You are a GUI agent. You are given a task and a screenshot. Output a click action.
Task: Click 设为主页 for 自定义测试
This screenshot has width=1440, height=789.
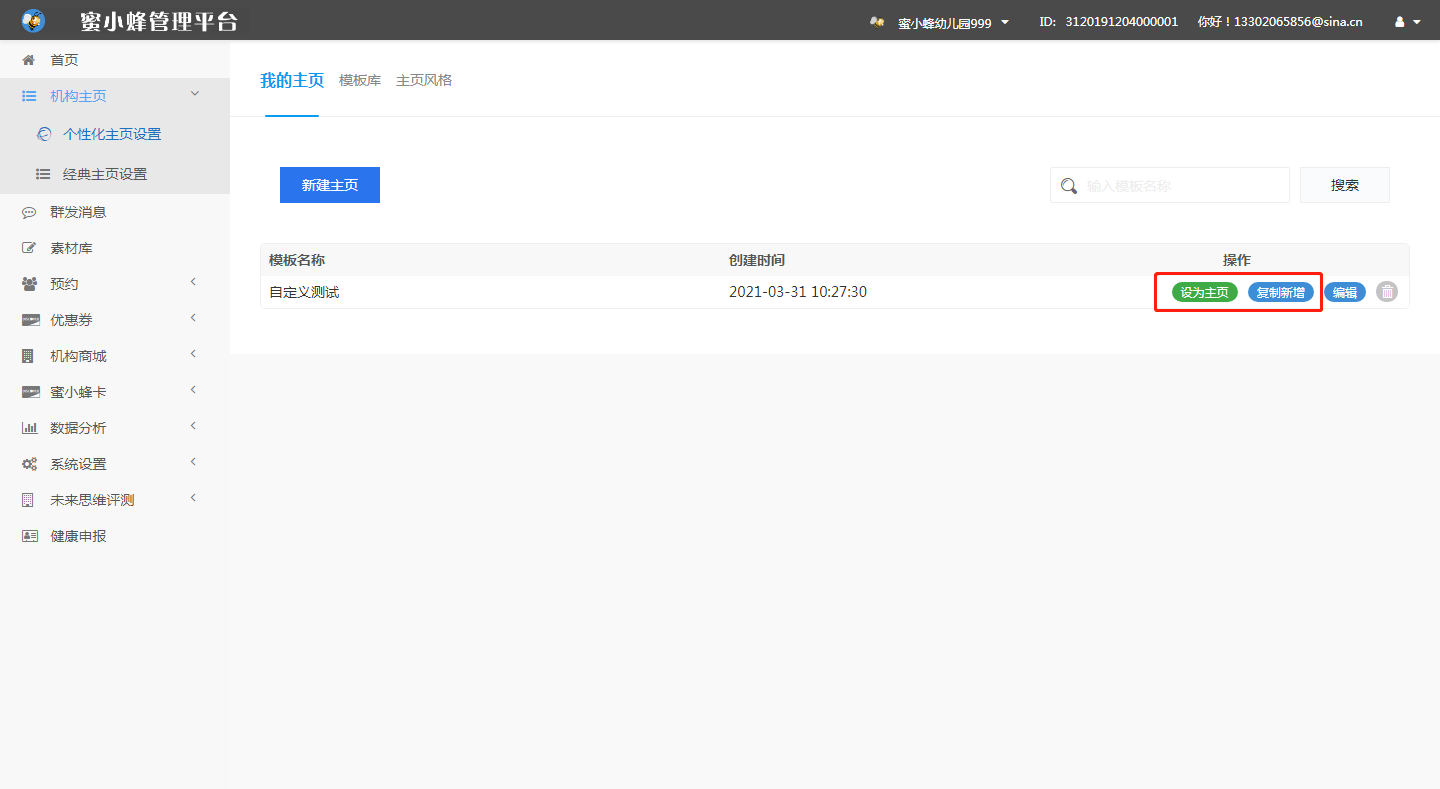1205,292
